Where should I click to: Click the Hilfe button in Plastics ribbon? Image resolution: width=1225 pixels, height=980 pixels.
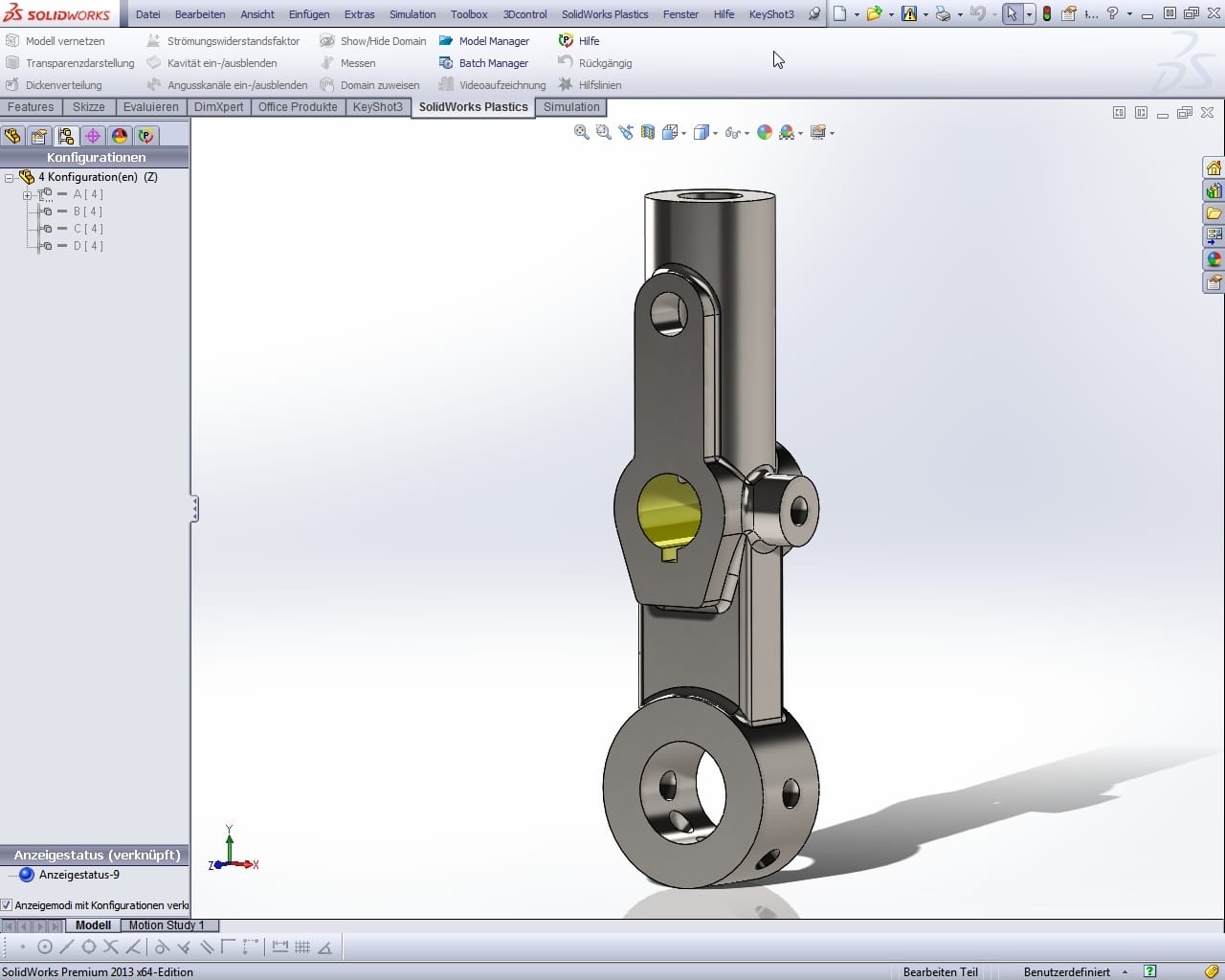point(579,41)
